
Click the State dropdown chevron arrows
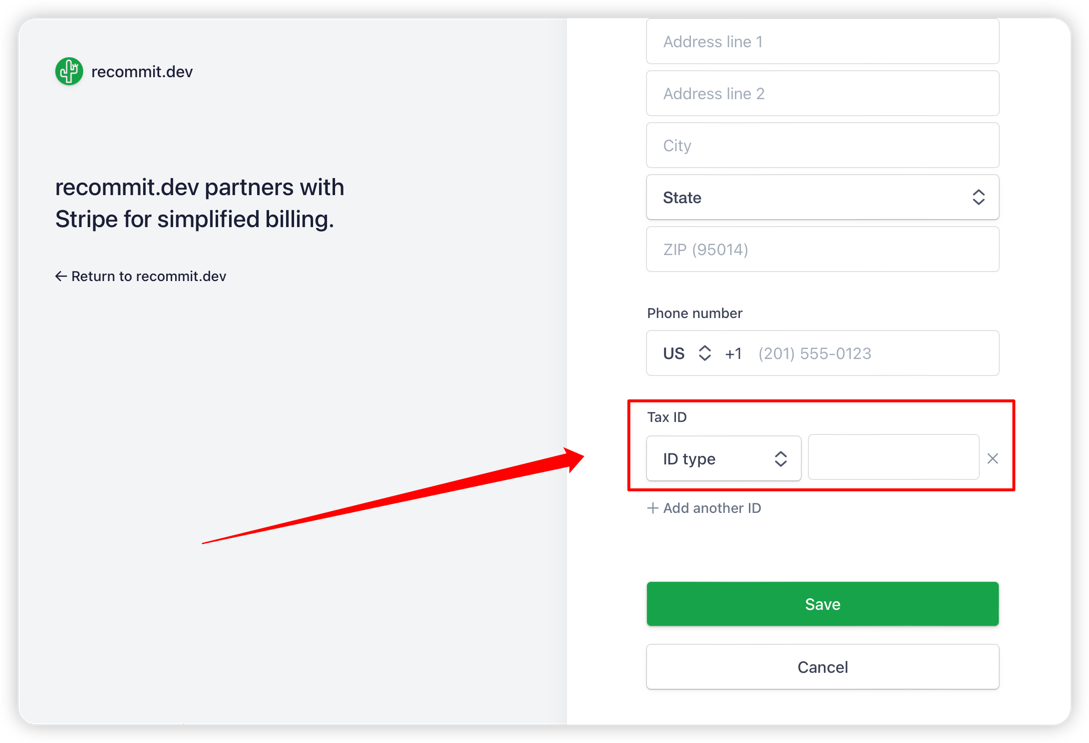point(978,198)
